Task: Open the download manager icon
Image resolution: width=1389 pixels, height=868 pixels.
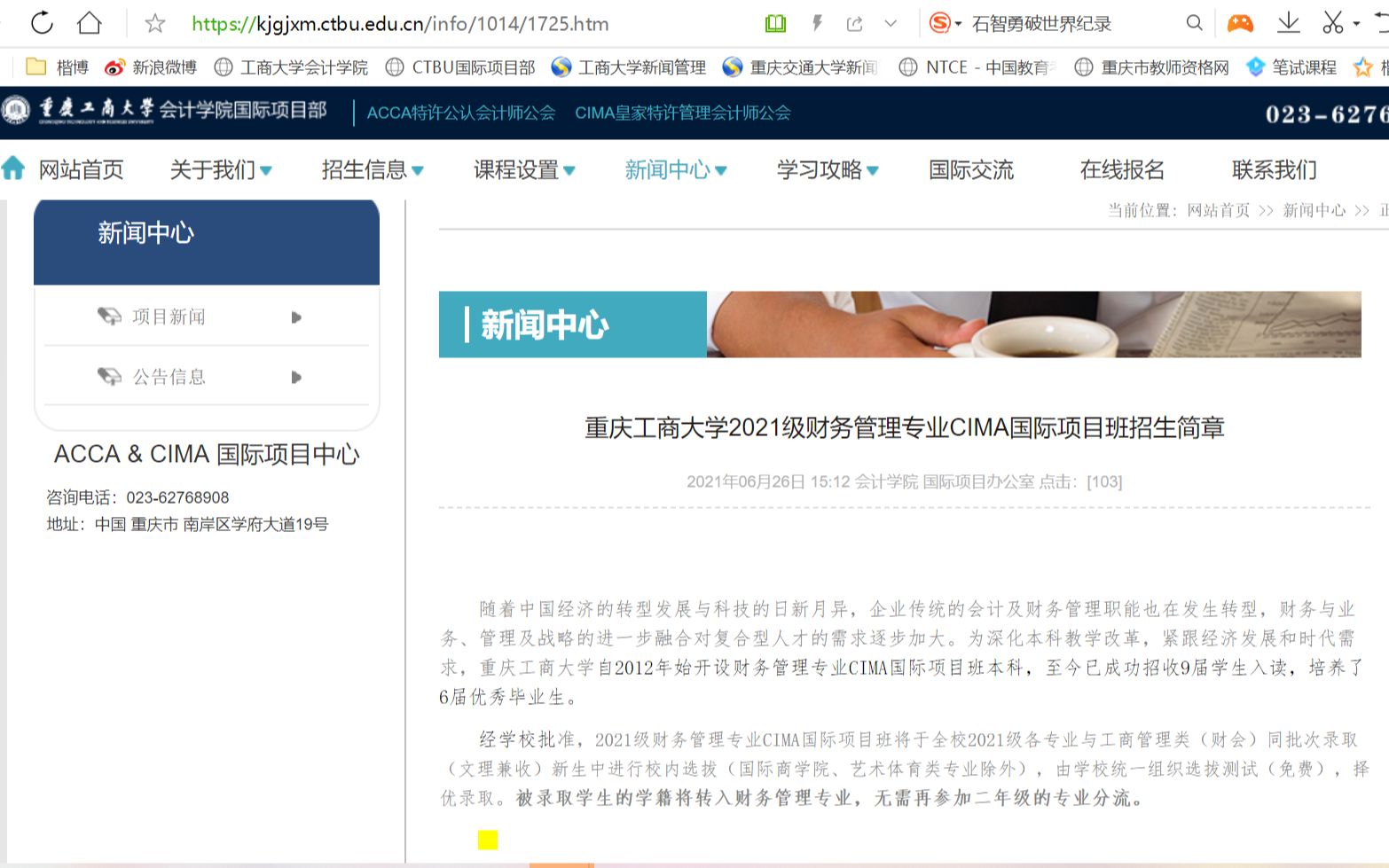Action: point(1288,22)
